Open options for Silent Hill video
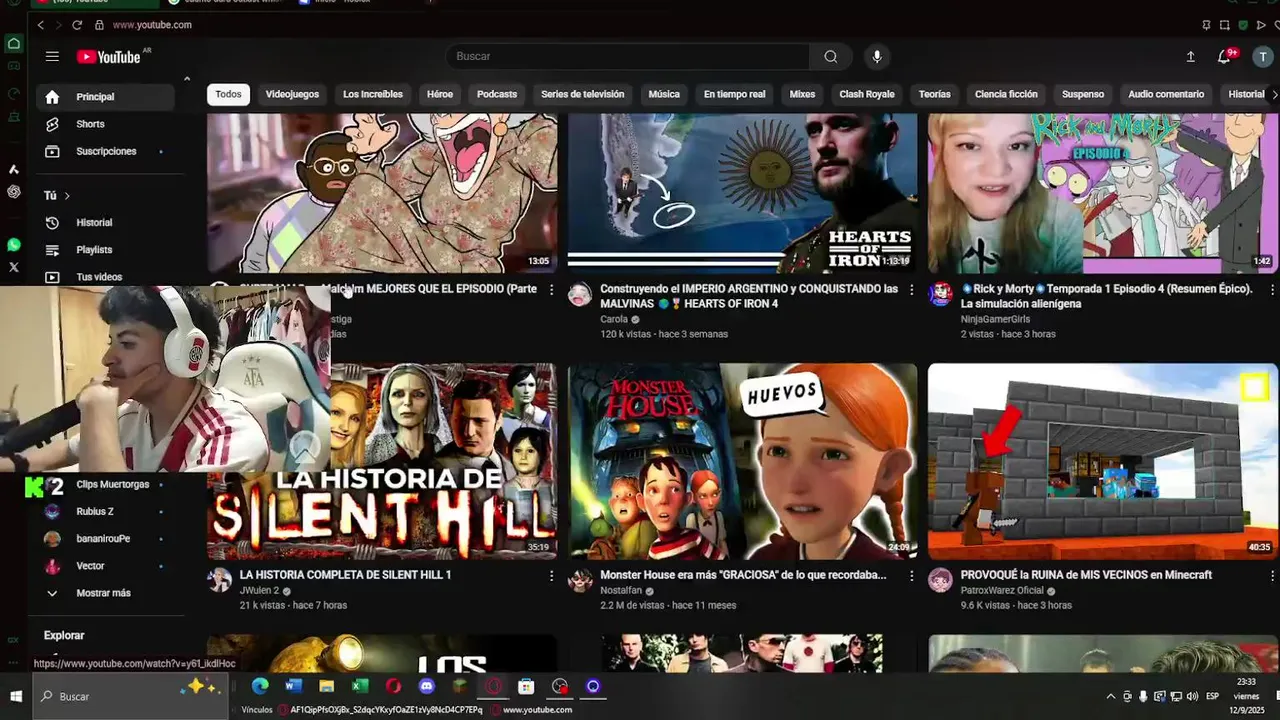The width and height of the screenshot is (1280, 720). 551,576
